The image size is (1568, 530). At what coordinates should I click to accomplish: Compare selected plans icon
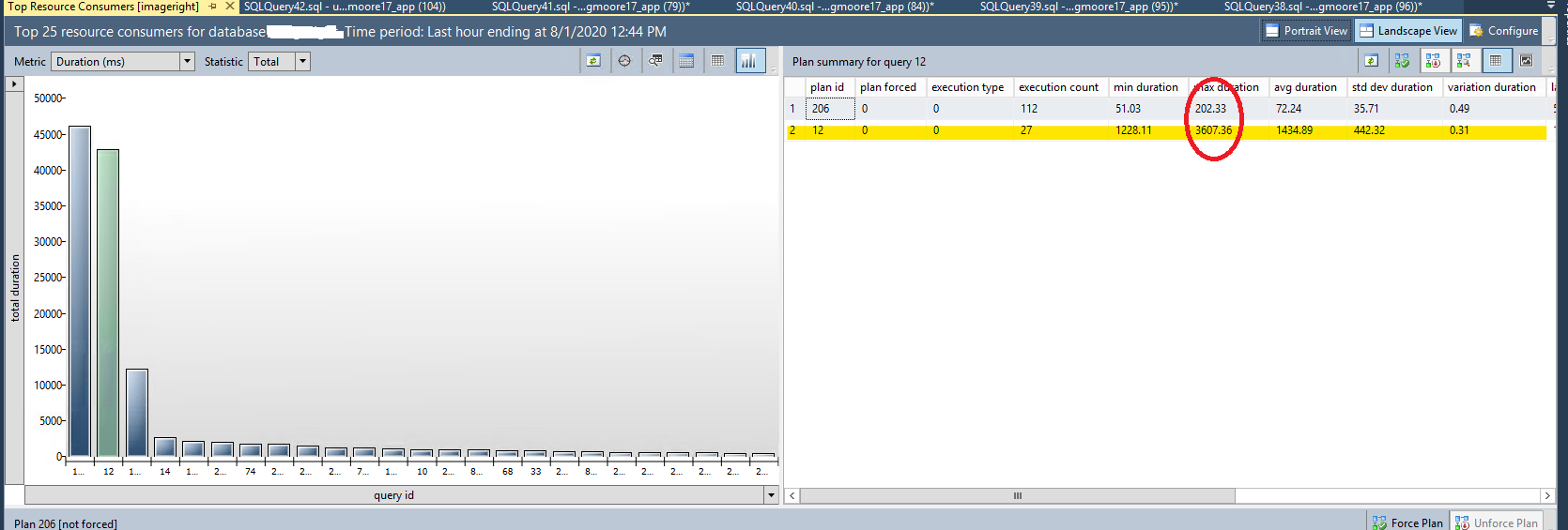click(1464, 61)
